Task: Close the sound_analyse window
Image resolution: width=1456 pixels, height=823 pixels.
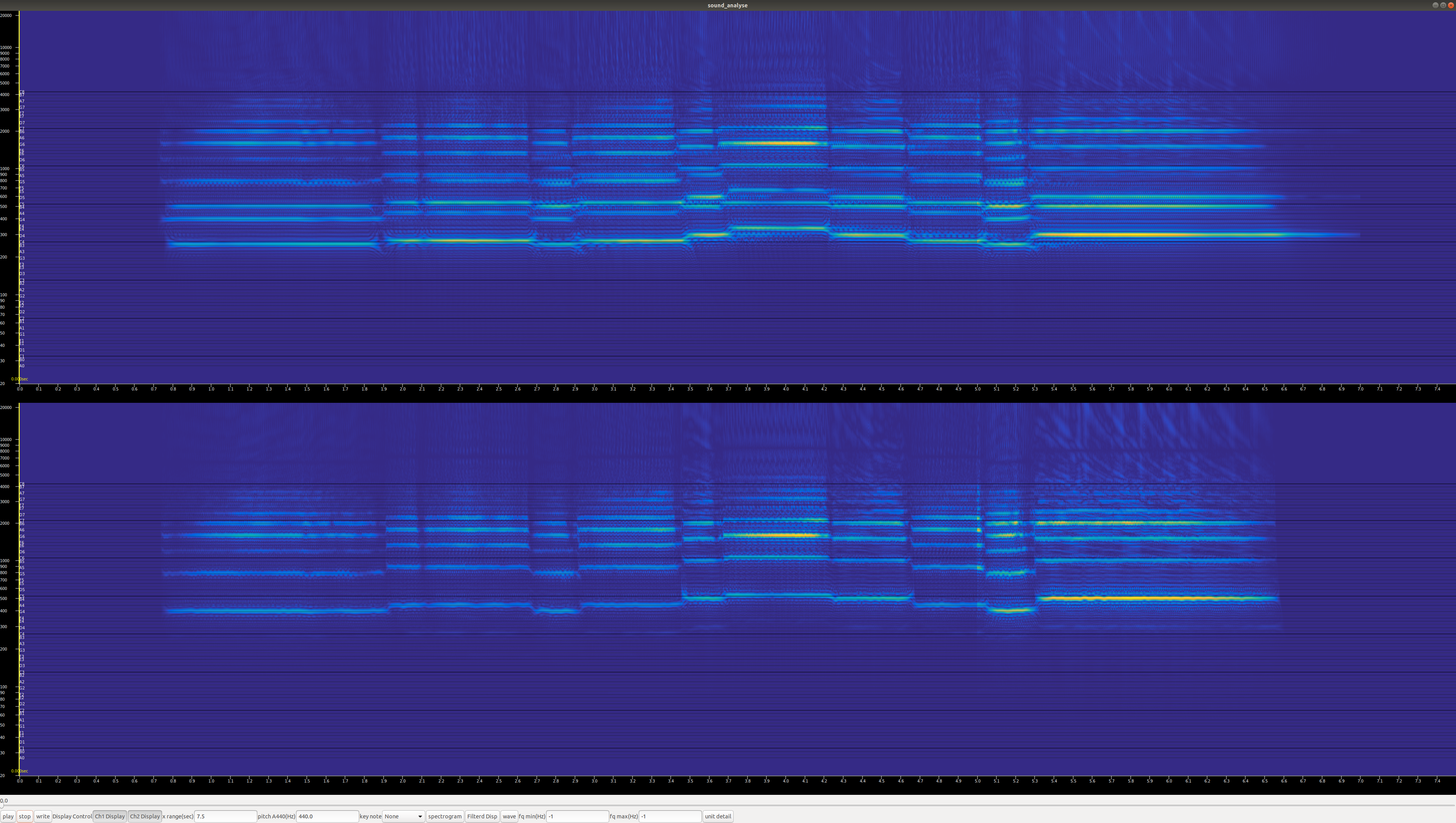Action: [1450, 5]
